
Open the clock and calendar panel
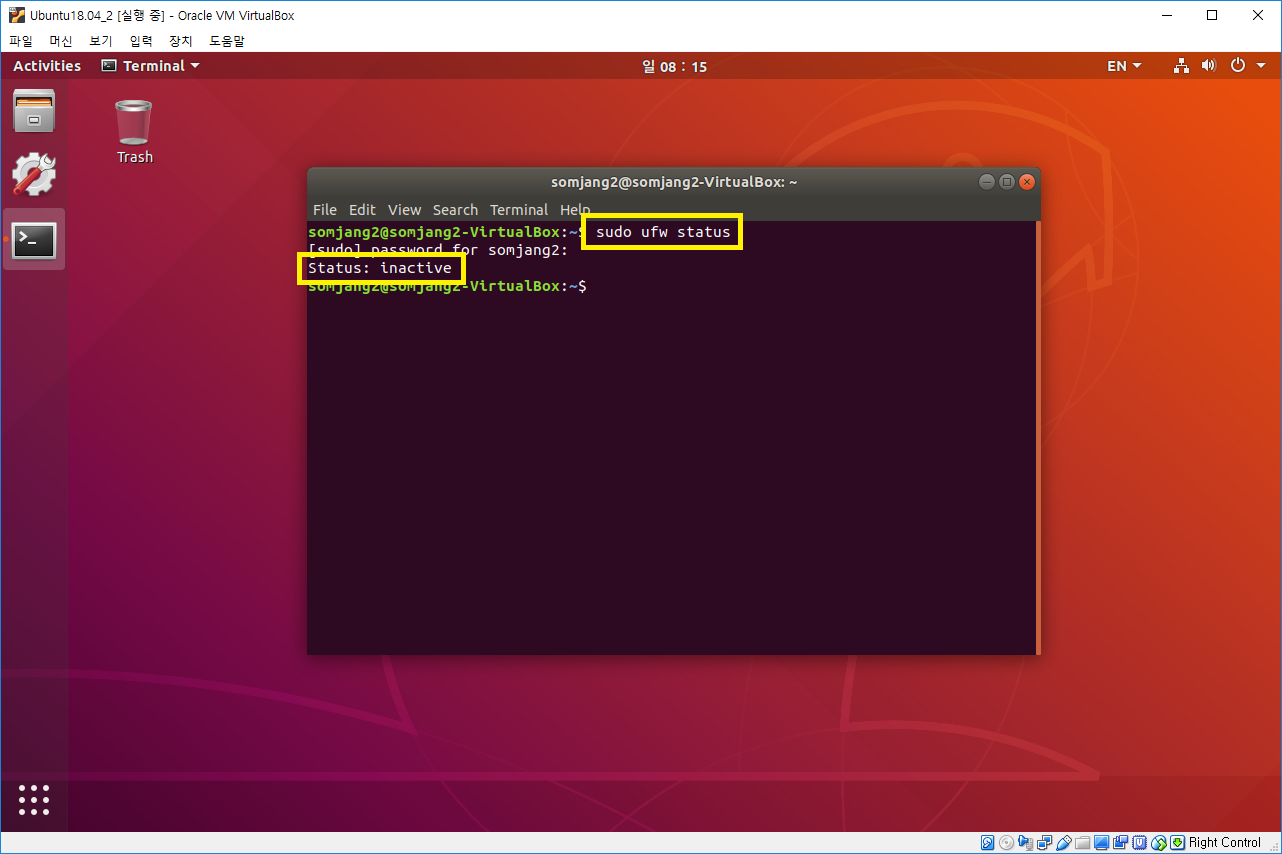[674, 67]
